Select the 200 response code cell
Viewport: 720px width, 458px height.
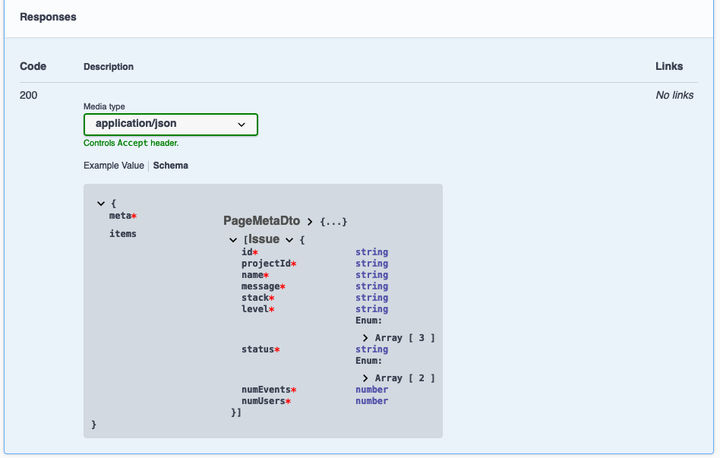click(x=29, y=96)
